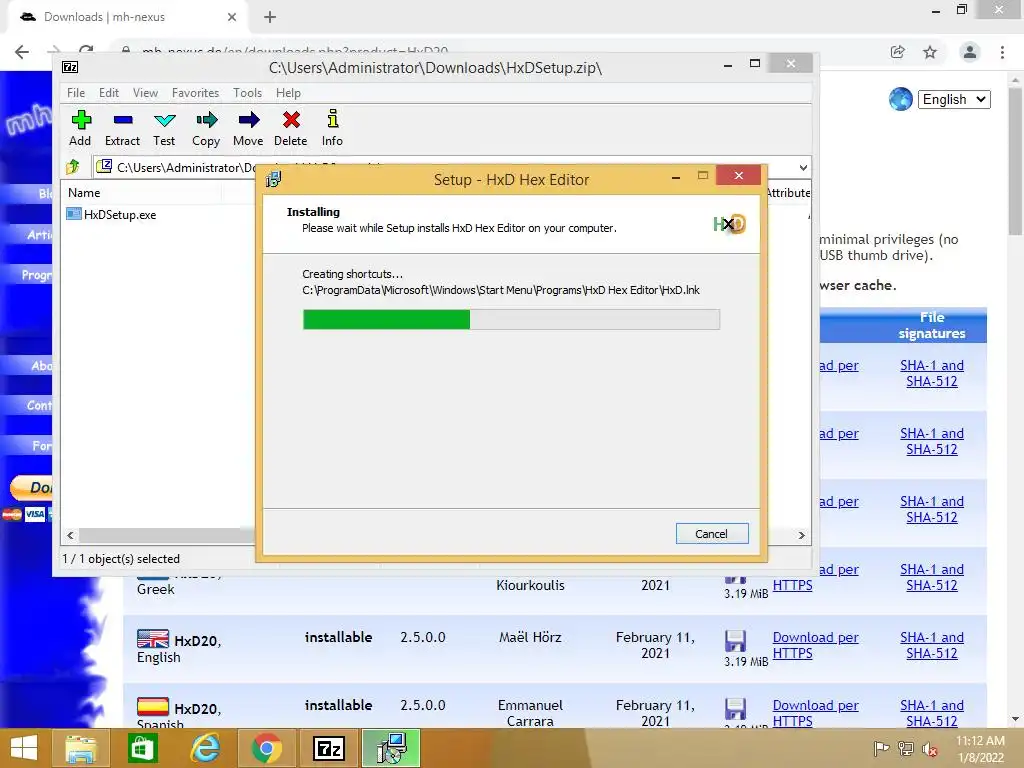Click Chrome's bookmark star icon

[930, 52]
